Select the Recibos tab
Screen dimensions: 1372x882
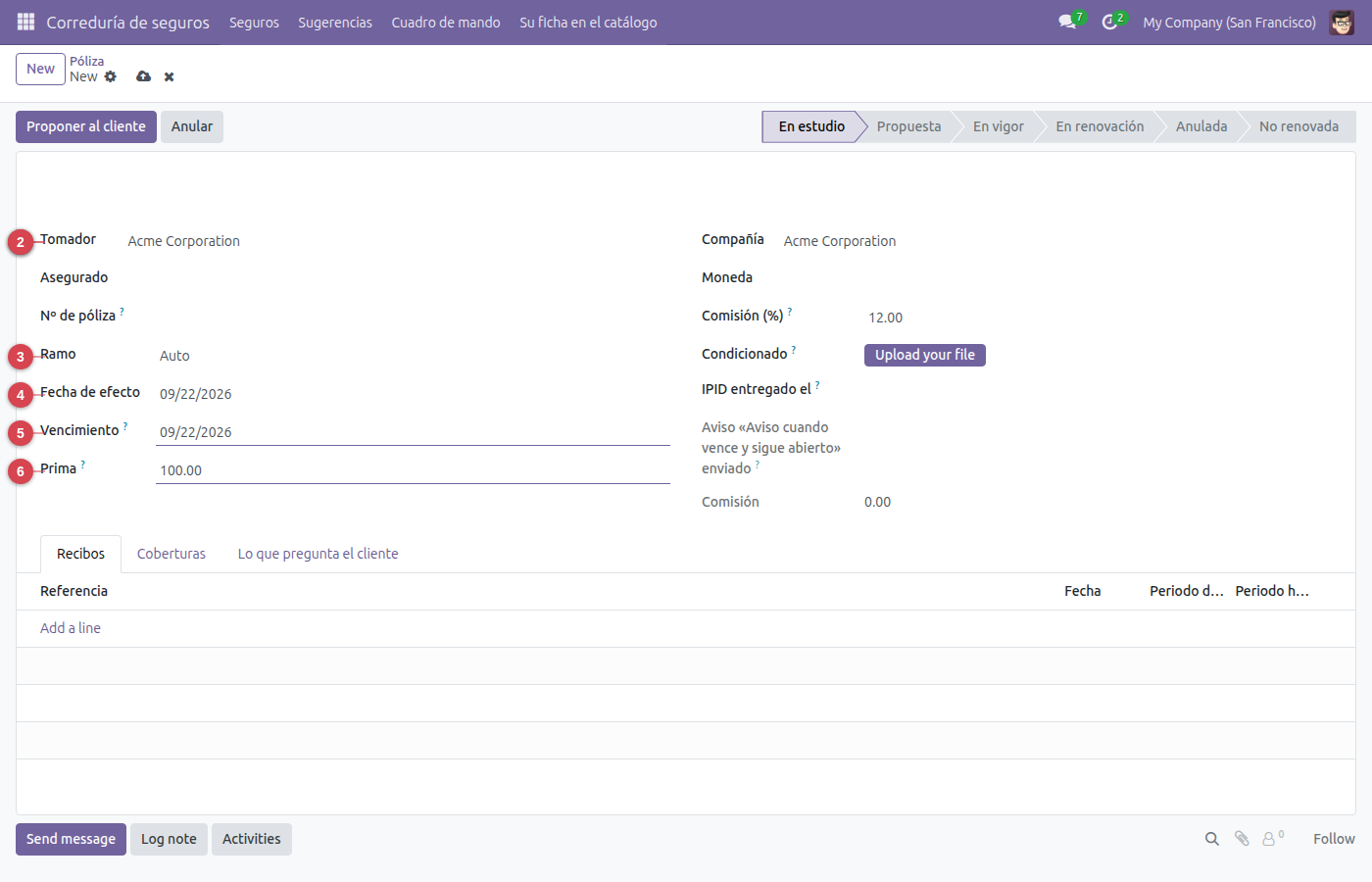(x=80, y=554)
